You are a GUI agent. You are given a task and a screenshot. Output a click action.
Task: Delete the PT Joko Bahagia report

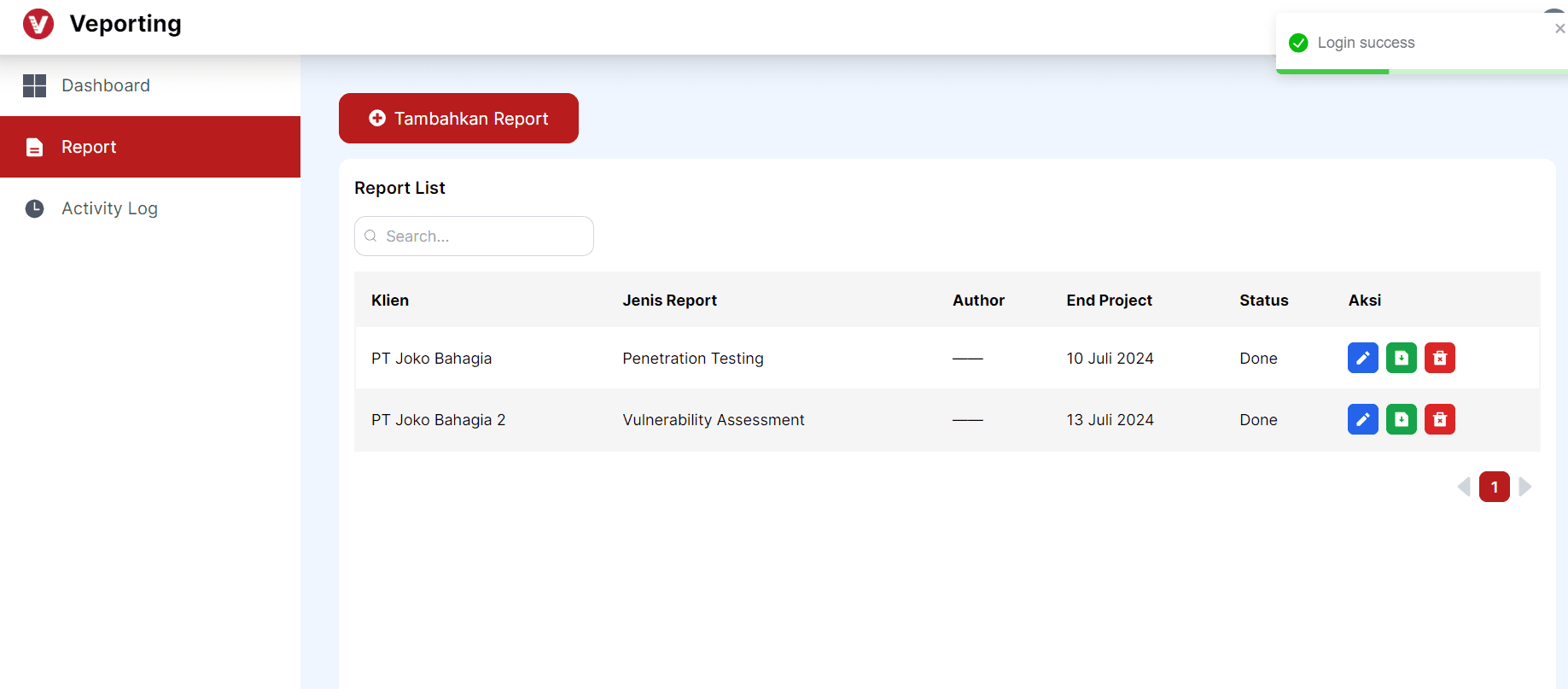[1440, 358]
